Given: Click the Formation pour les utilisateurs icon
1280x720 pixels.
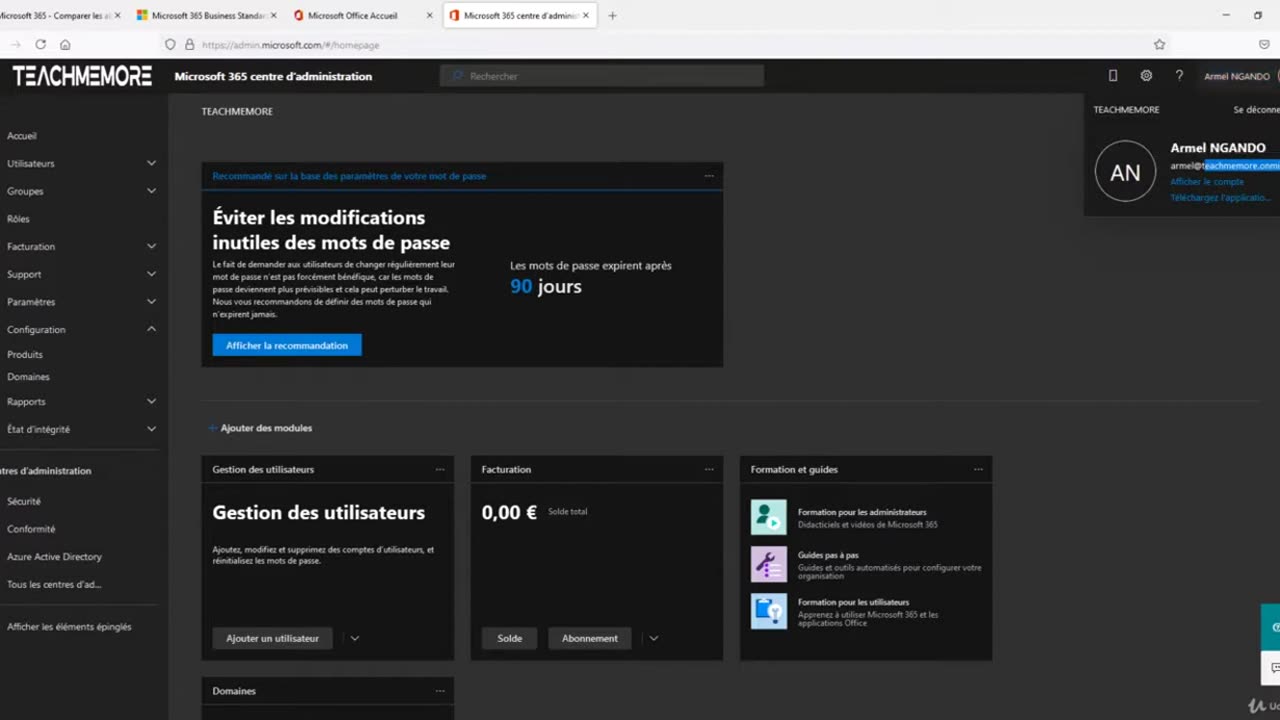Looking at the screenshot, I should tap(769, 611).
